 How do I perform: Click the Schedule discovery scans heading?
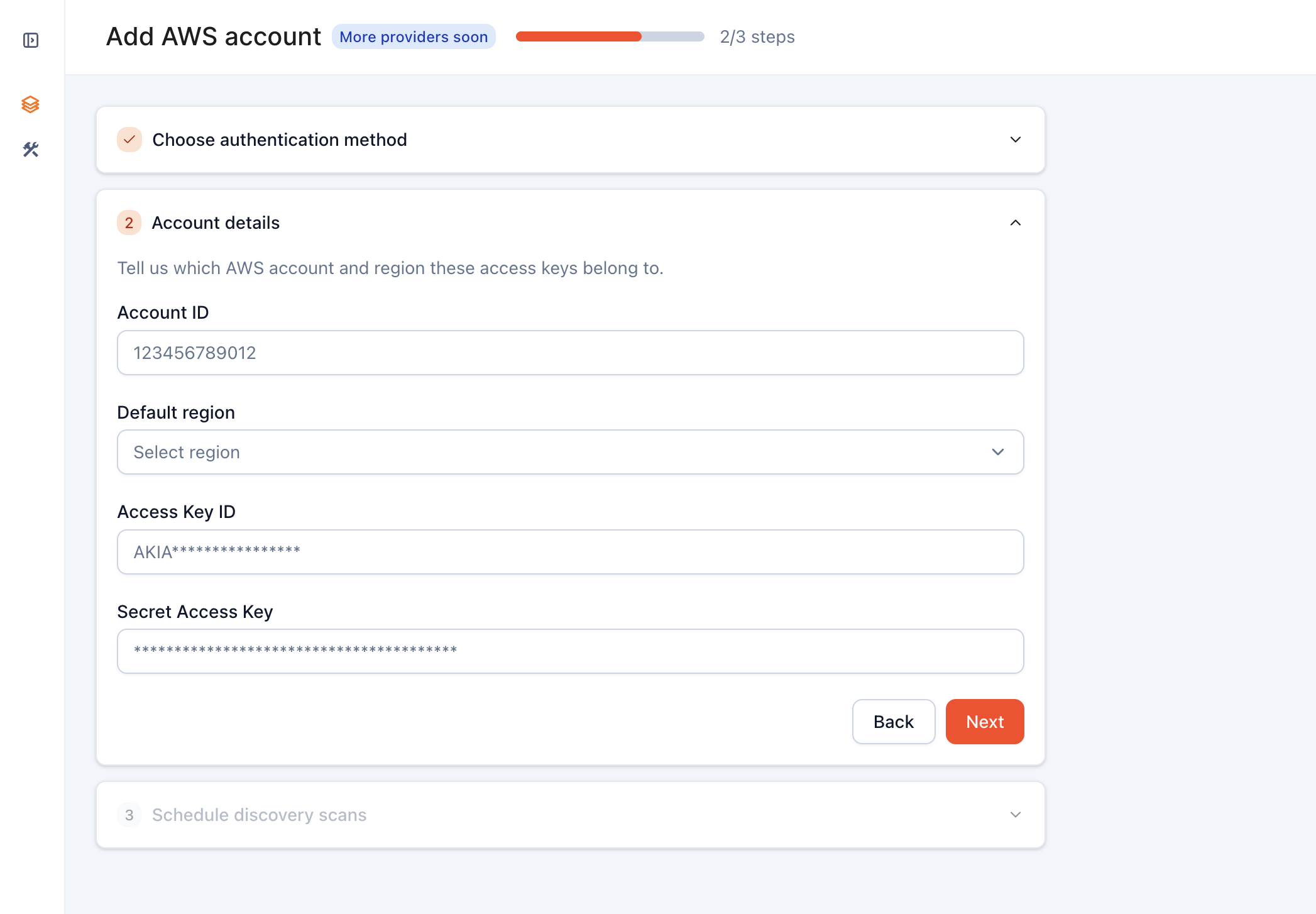pos(259,815)
